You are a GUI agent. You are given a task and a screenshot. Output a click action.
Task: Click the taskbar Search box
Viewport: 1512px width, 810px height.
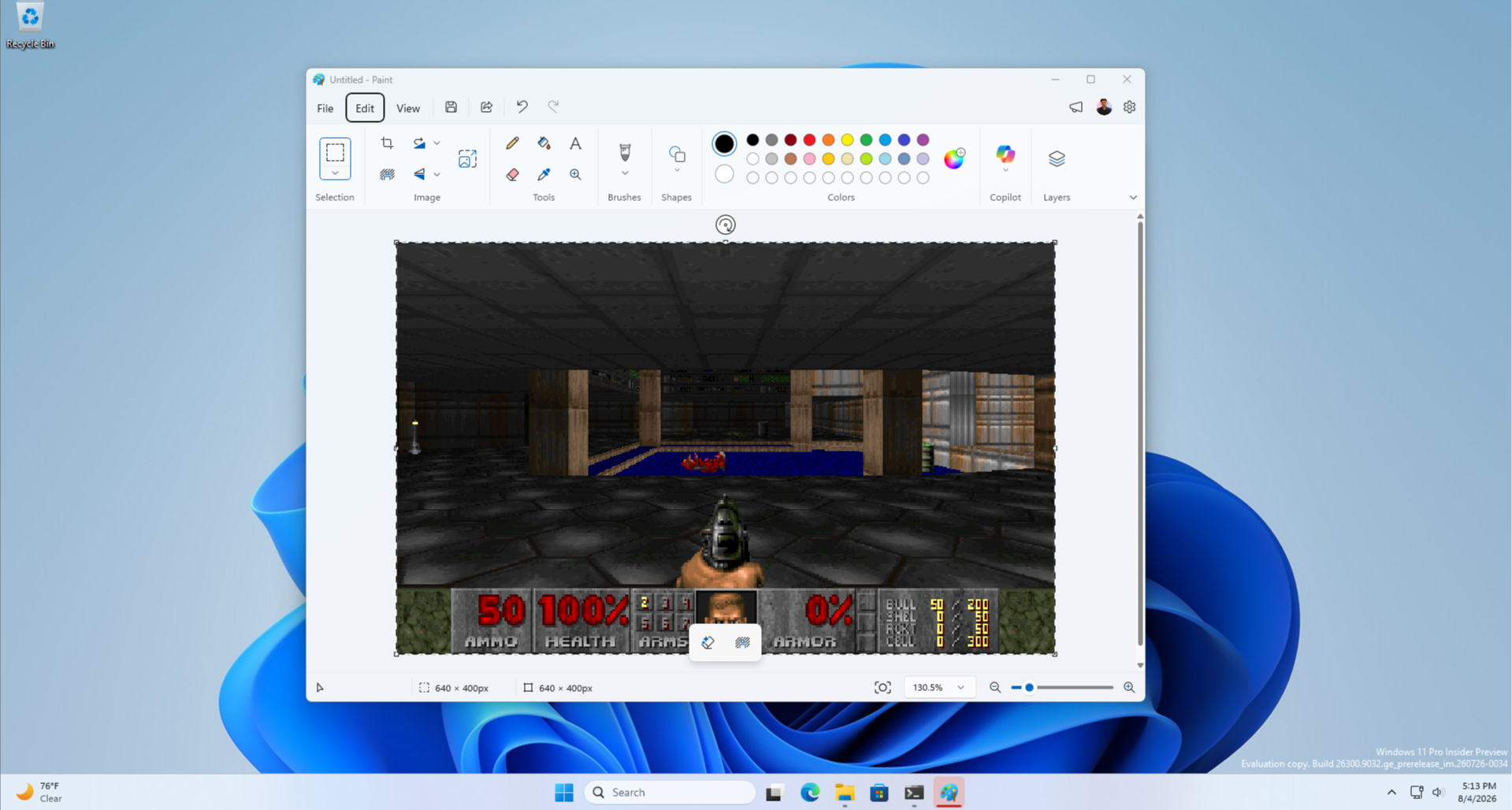click(x=670, y=792)
